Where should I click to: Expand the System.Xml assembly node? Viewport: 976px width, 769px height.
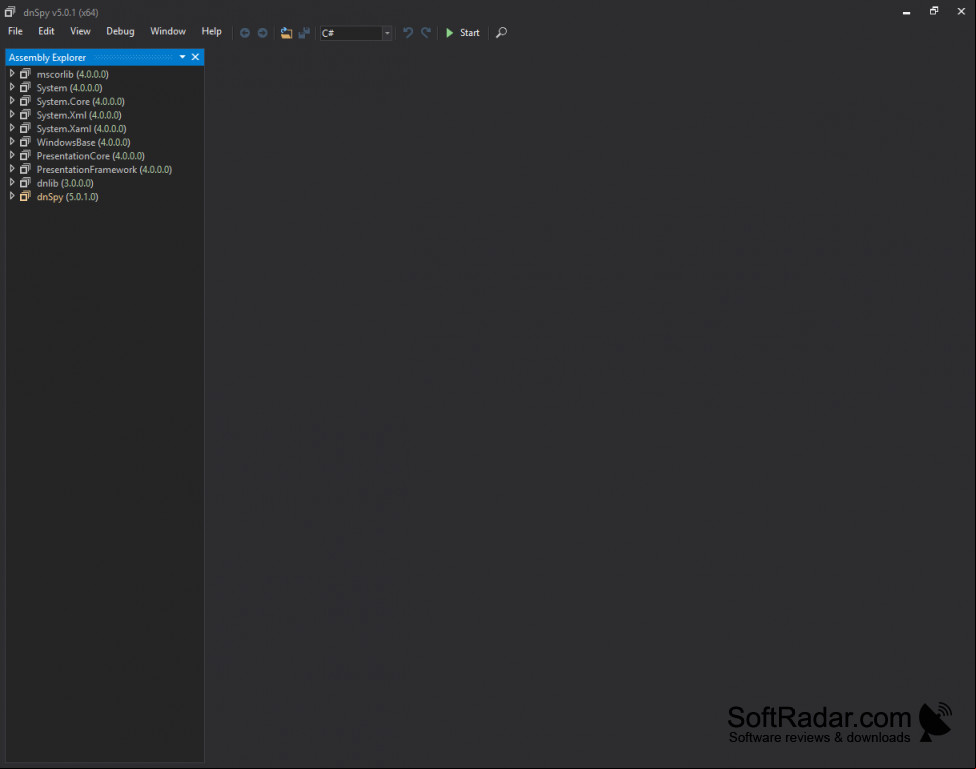(x=12, y=115)
